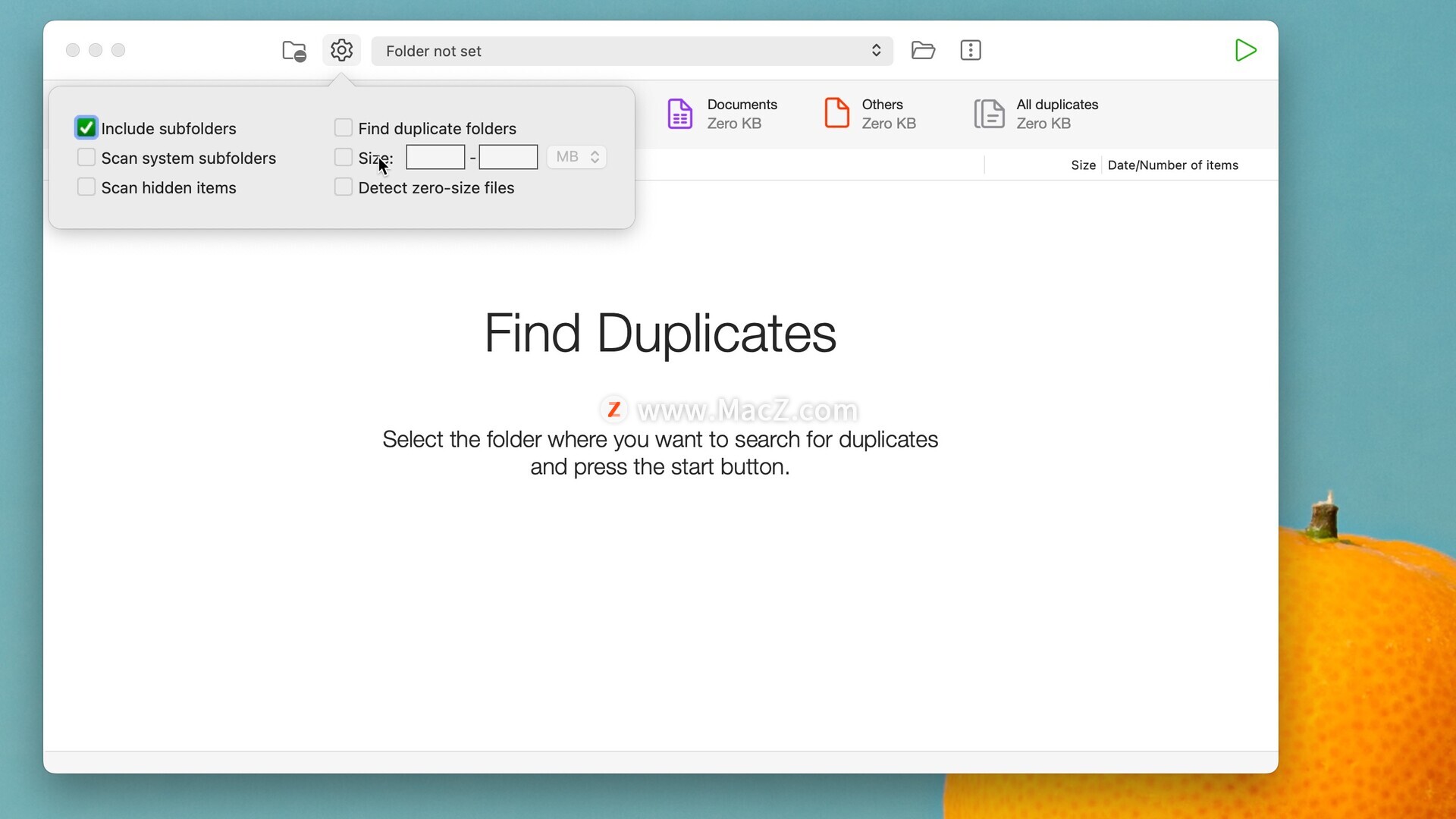Close the window with the red button
Screen dimensions: 1456x819
click(73, 50)
